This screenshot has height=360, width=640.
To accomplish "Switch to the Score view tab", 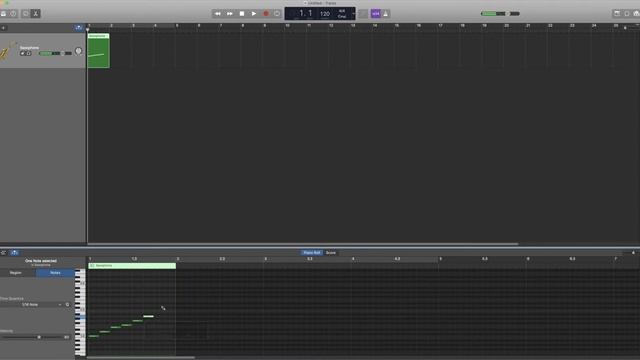I will pos(331,253).
